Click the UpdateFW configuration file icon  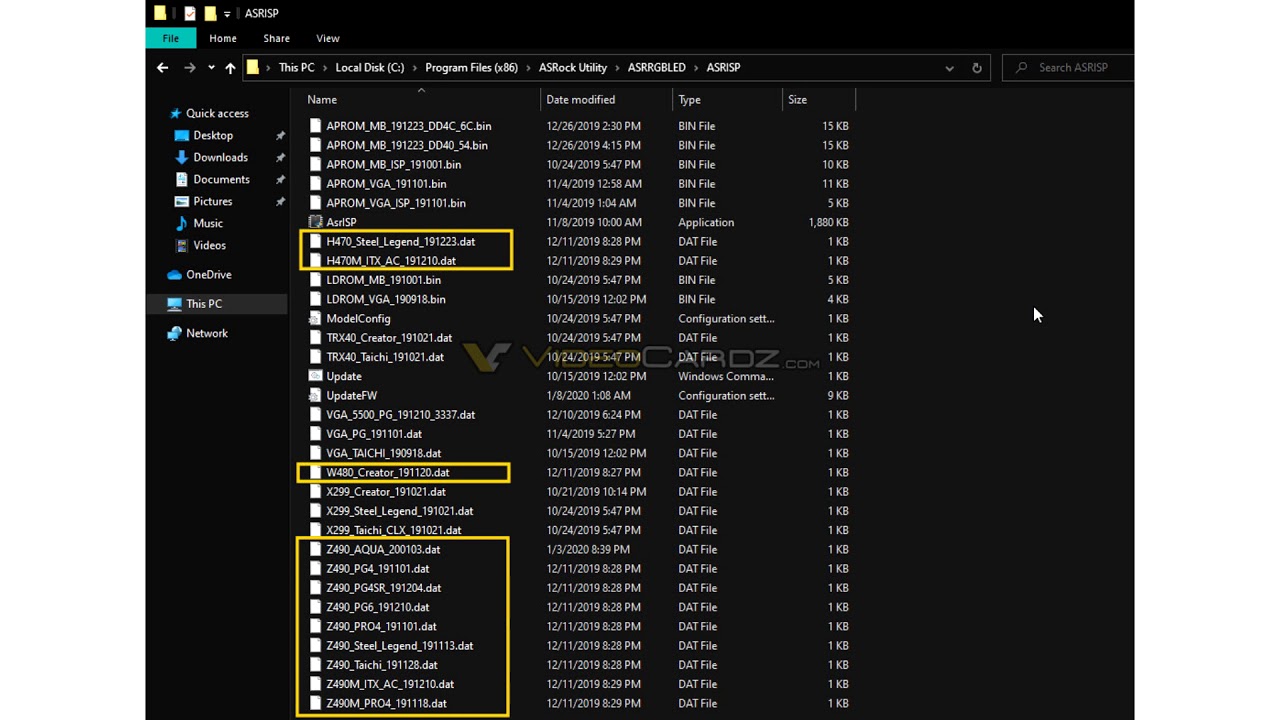pyautogui.click(x=316, y=395)
